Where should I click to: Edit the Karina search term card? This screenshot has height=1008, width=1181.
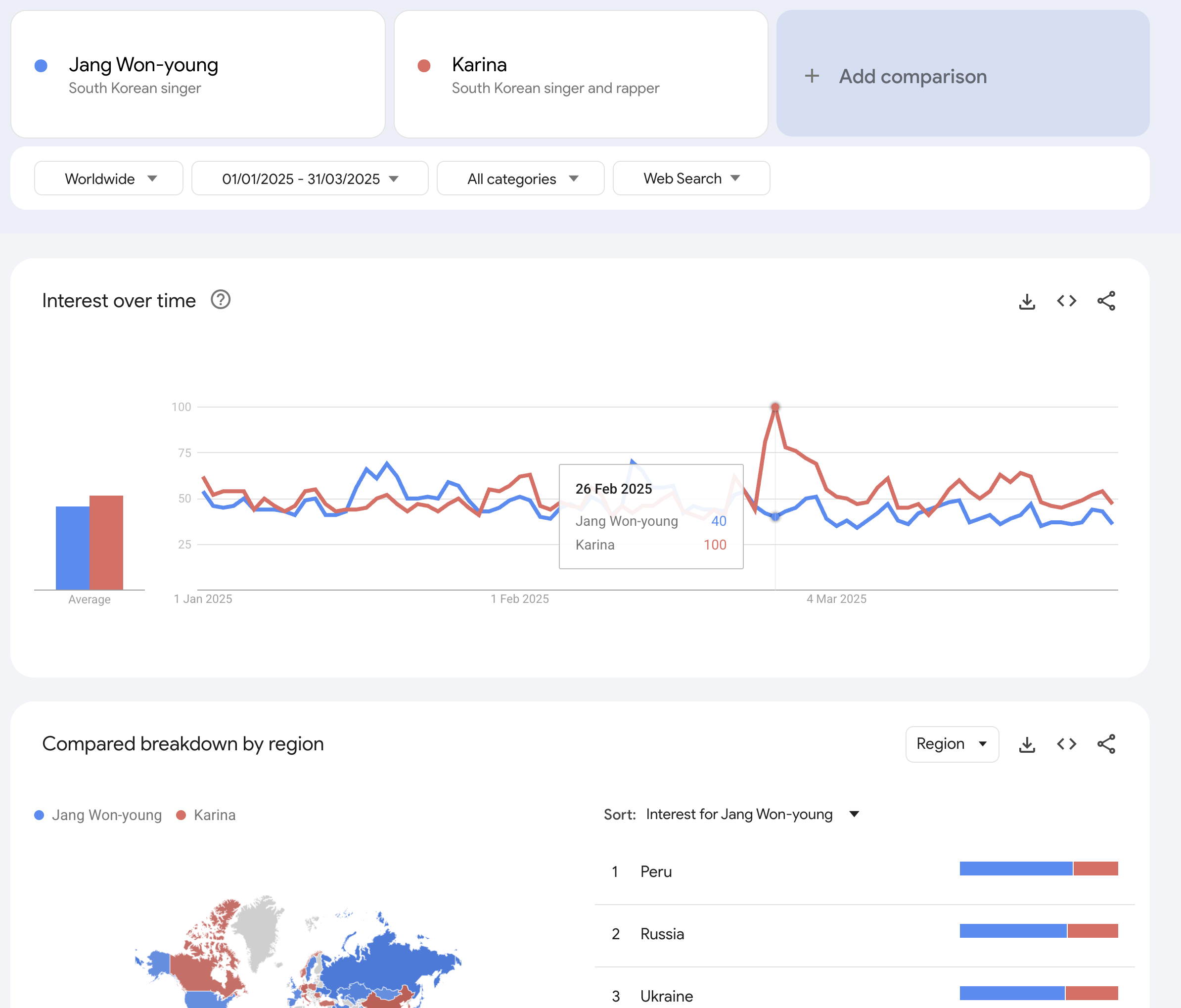pyautogui.click(x=580, y=74)
